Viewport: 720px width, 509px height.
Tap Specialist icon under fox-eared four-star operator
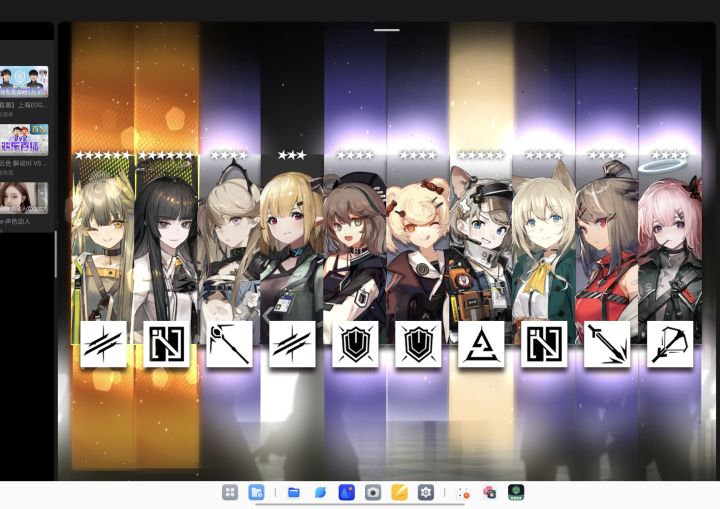click(544, 344)
